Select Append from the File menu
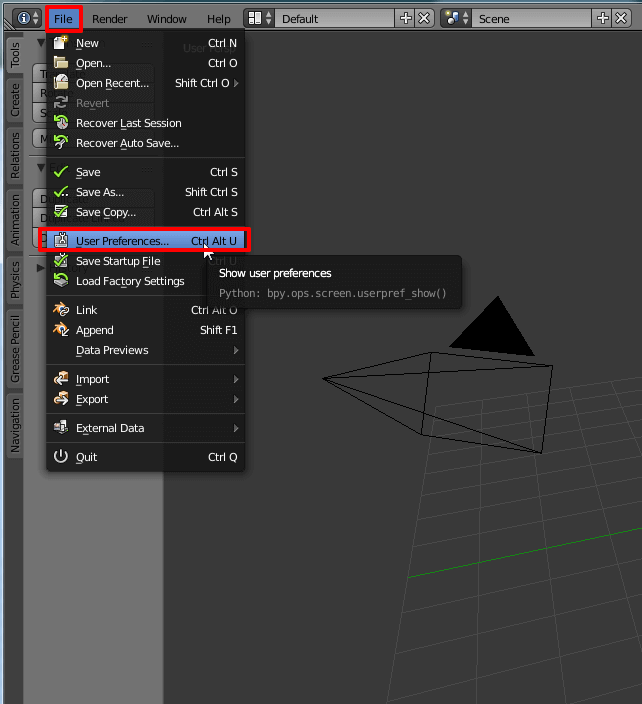Viewport: 642px width, 704px height. tap(146, 330)
